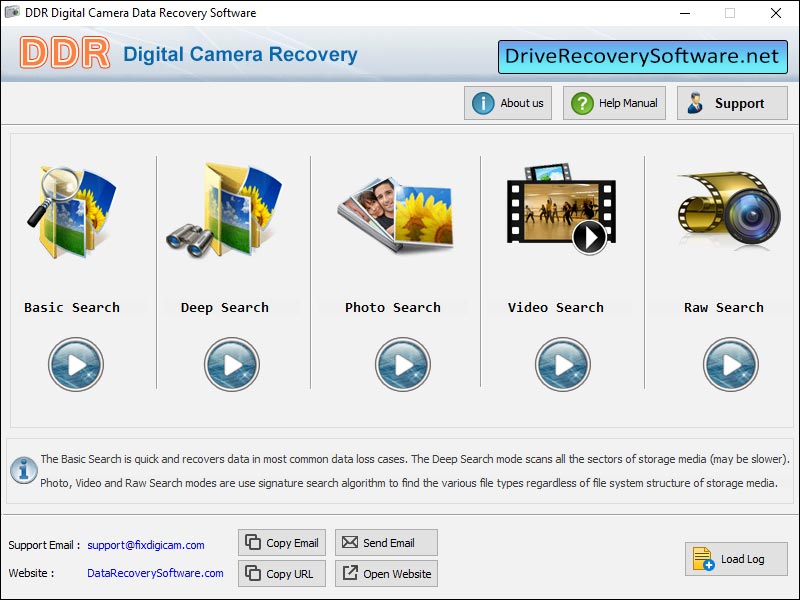This screenshot has width=800, height=600.
Task: Copy the support email address
Action: [x=281, y=543]
